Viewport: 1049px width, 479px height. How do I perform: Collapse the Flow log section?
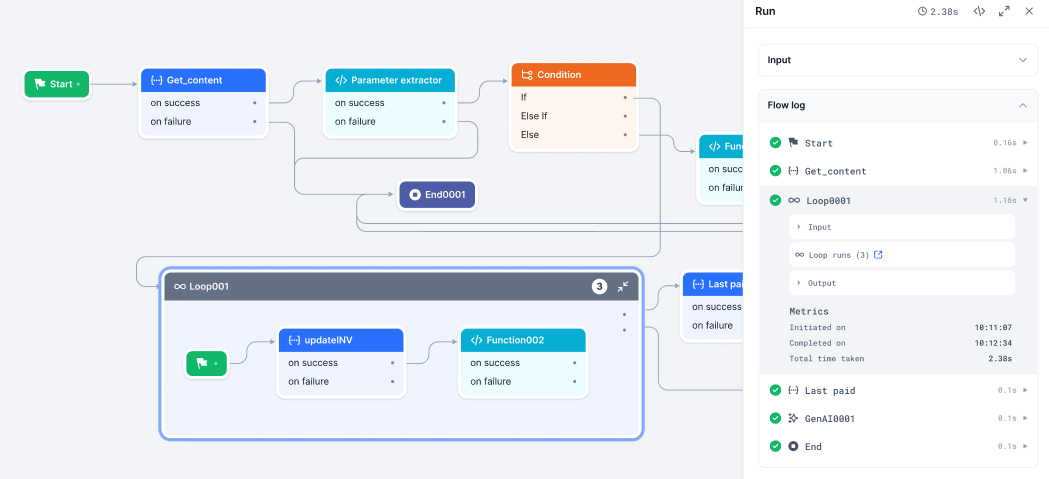point(1021,105)
